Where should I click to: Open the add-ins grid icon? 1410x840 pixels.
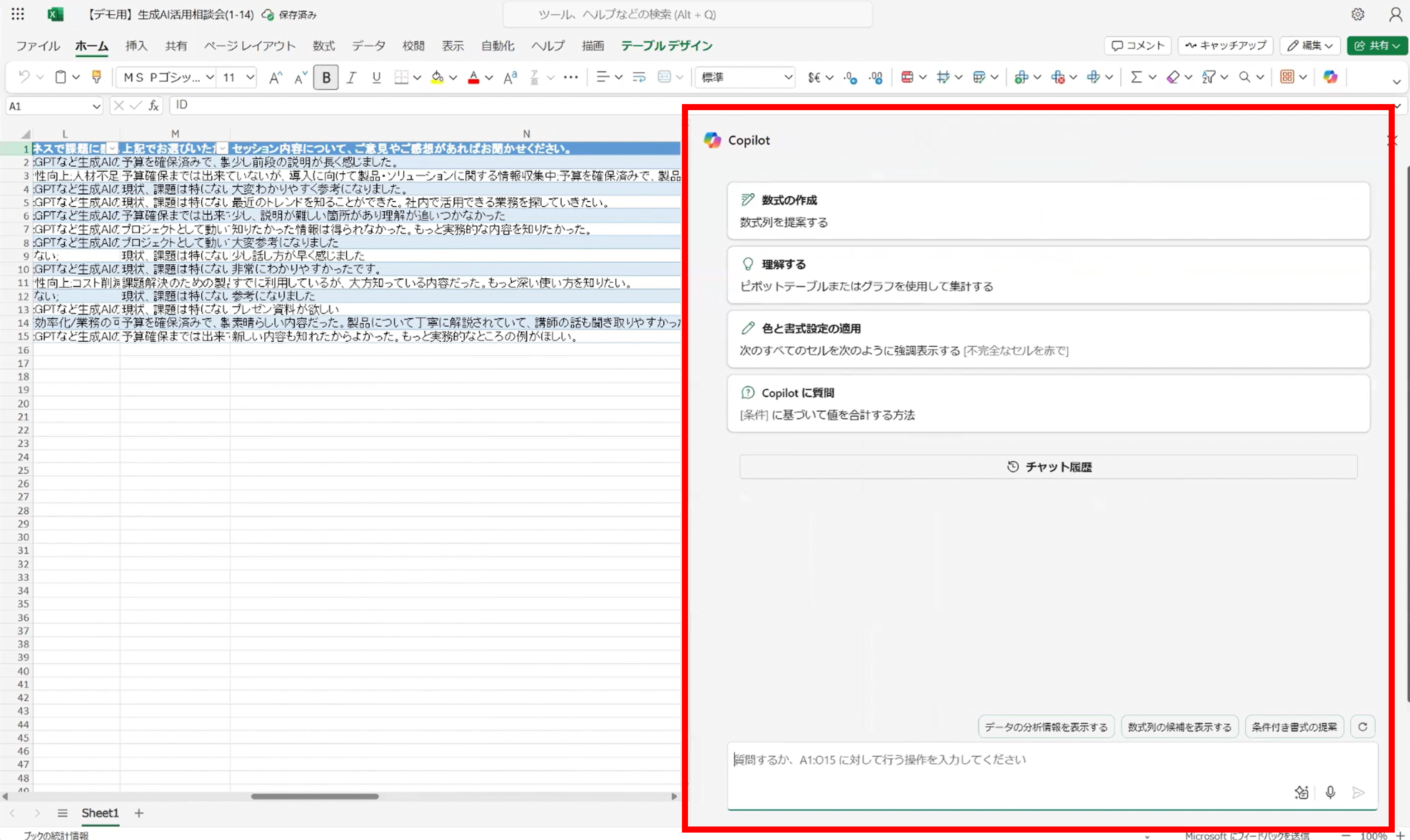(x=1287, y=77)
